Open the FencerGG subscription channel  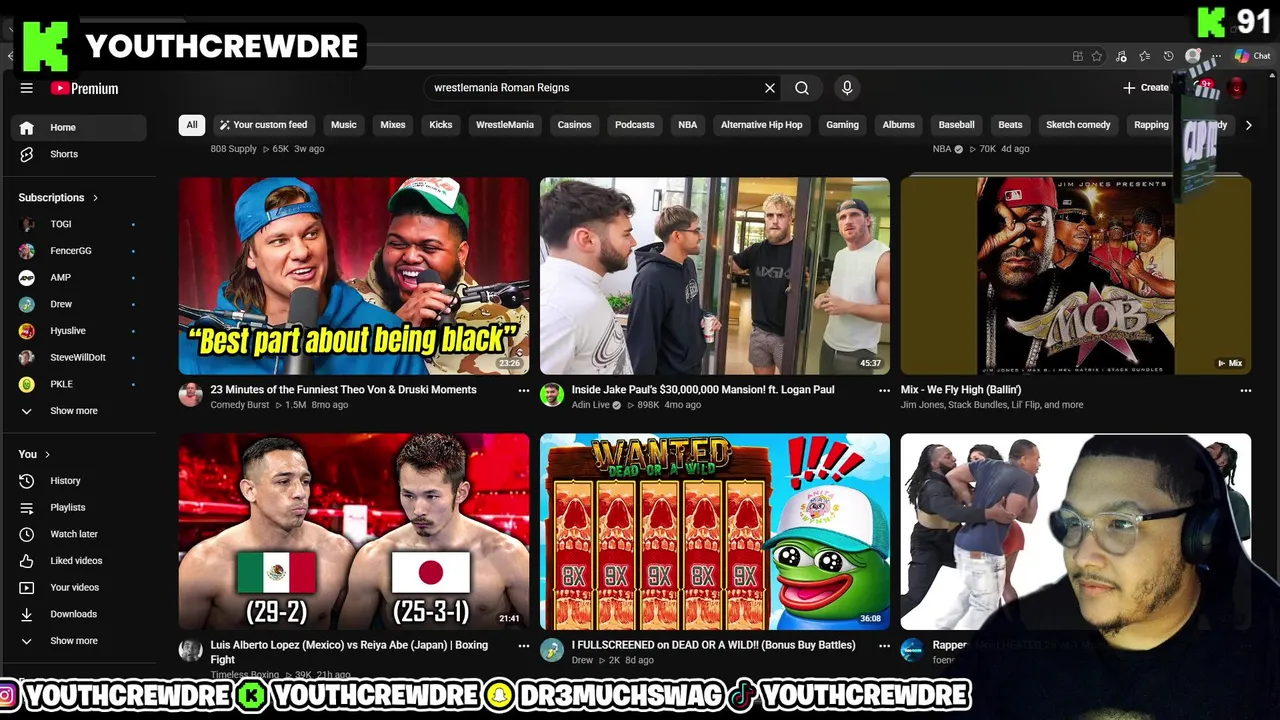tap(79, 251)
